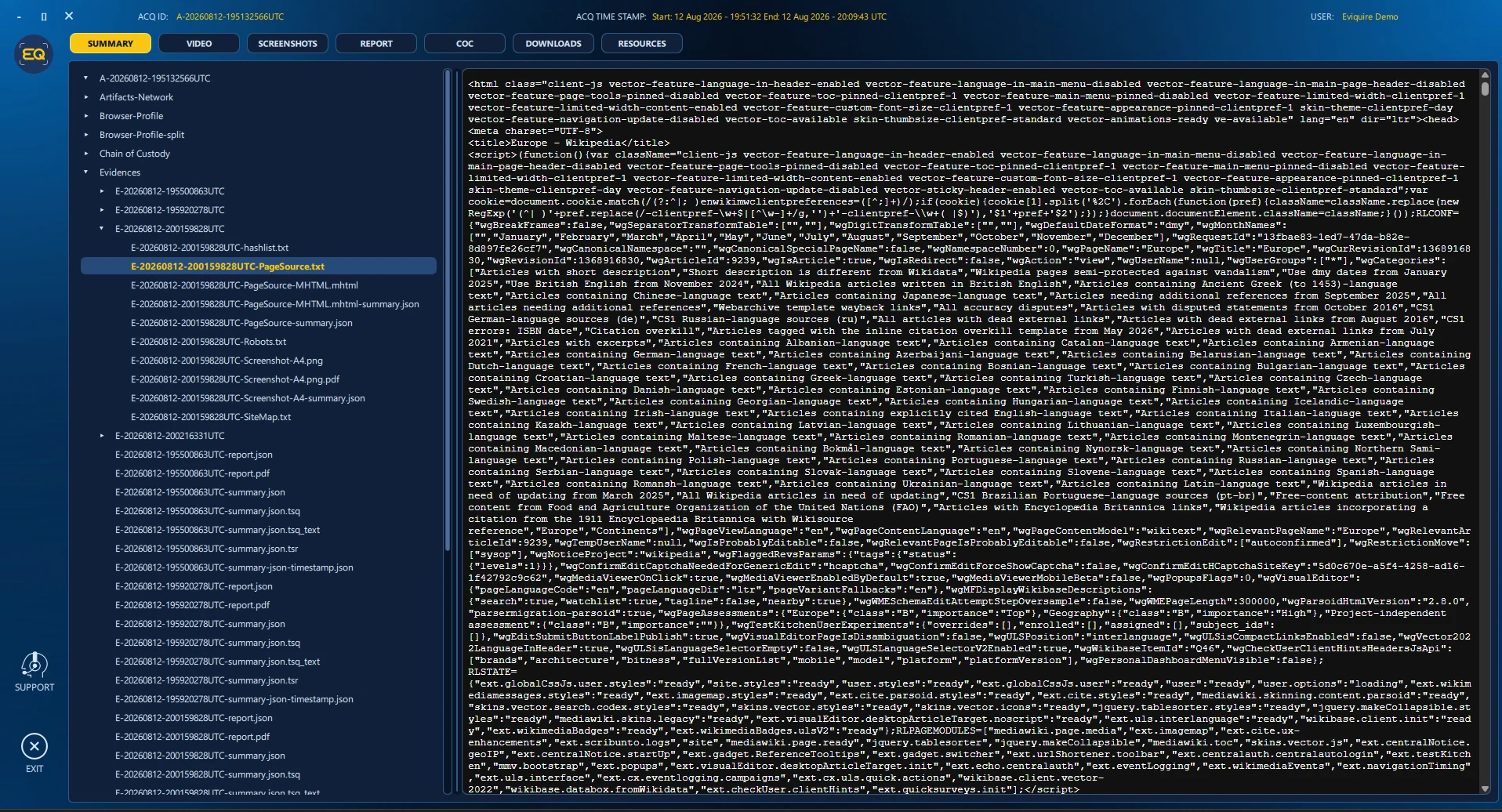Open E-20260812-200159828UTC-Robots.txt

pyautogui.click(x=209, y=342)
